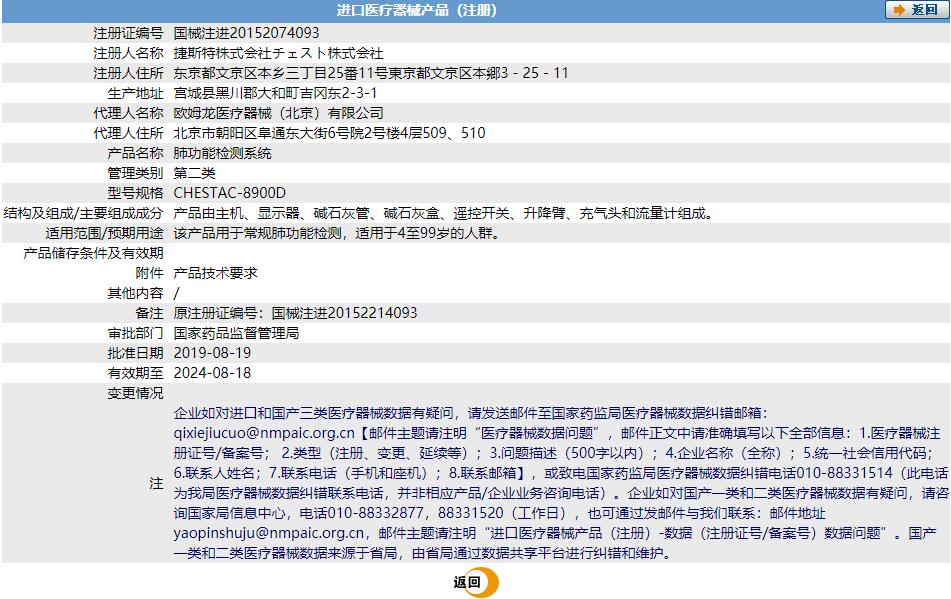
Task: Click the 管理类别 label
Action: click(x=135, y=173)
